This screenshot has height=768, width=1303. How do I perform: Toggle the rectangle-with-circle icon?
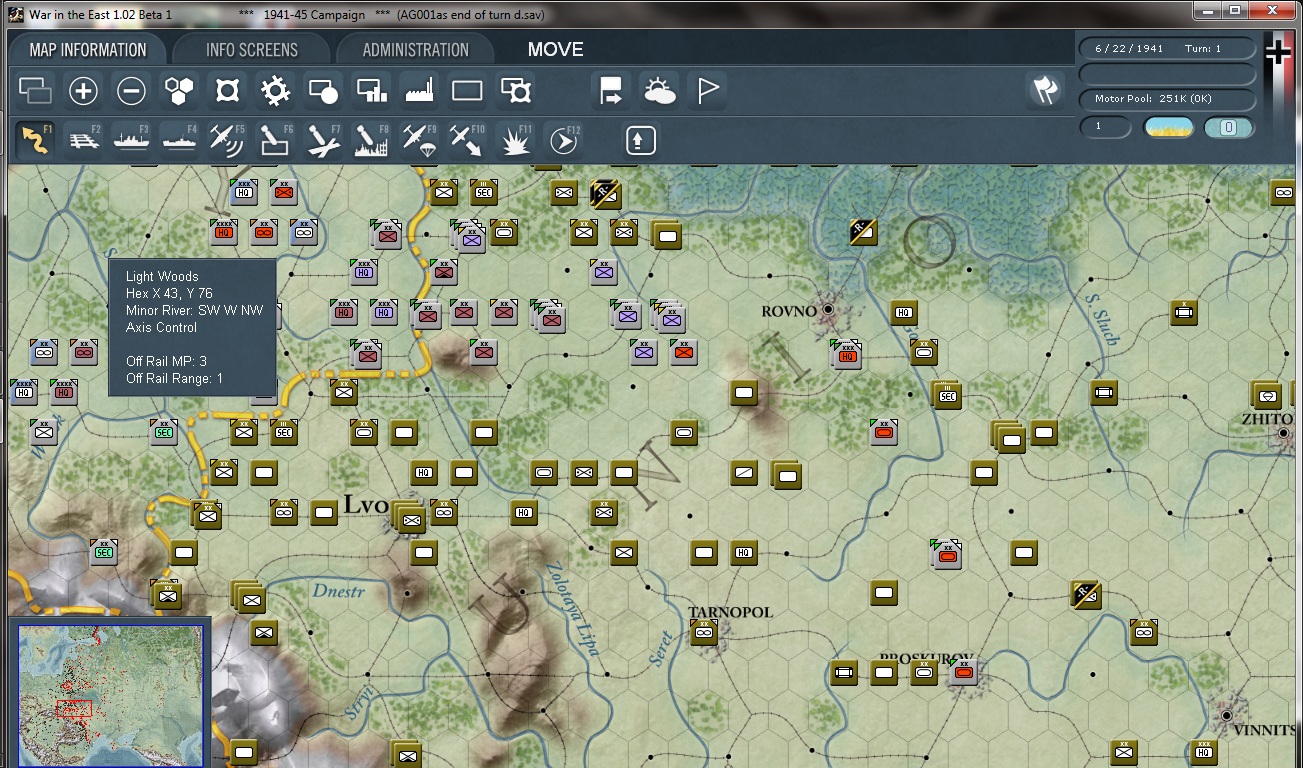click(x=323, y=92)
